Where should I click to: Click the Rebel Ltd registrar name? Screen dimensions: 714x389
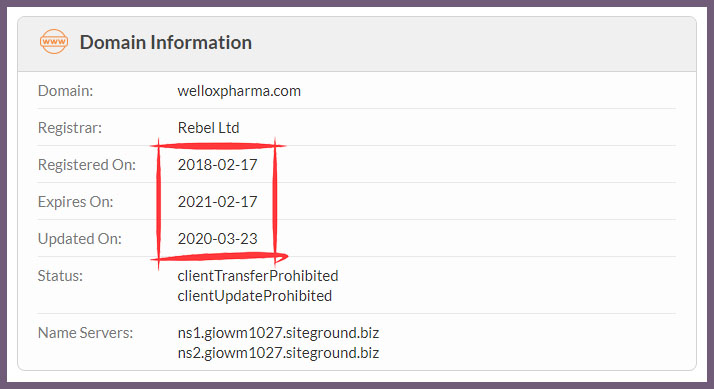point(209,128)
